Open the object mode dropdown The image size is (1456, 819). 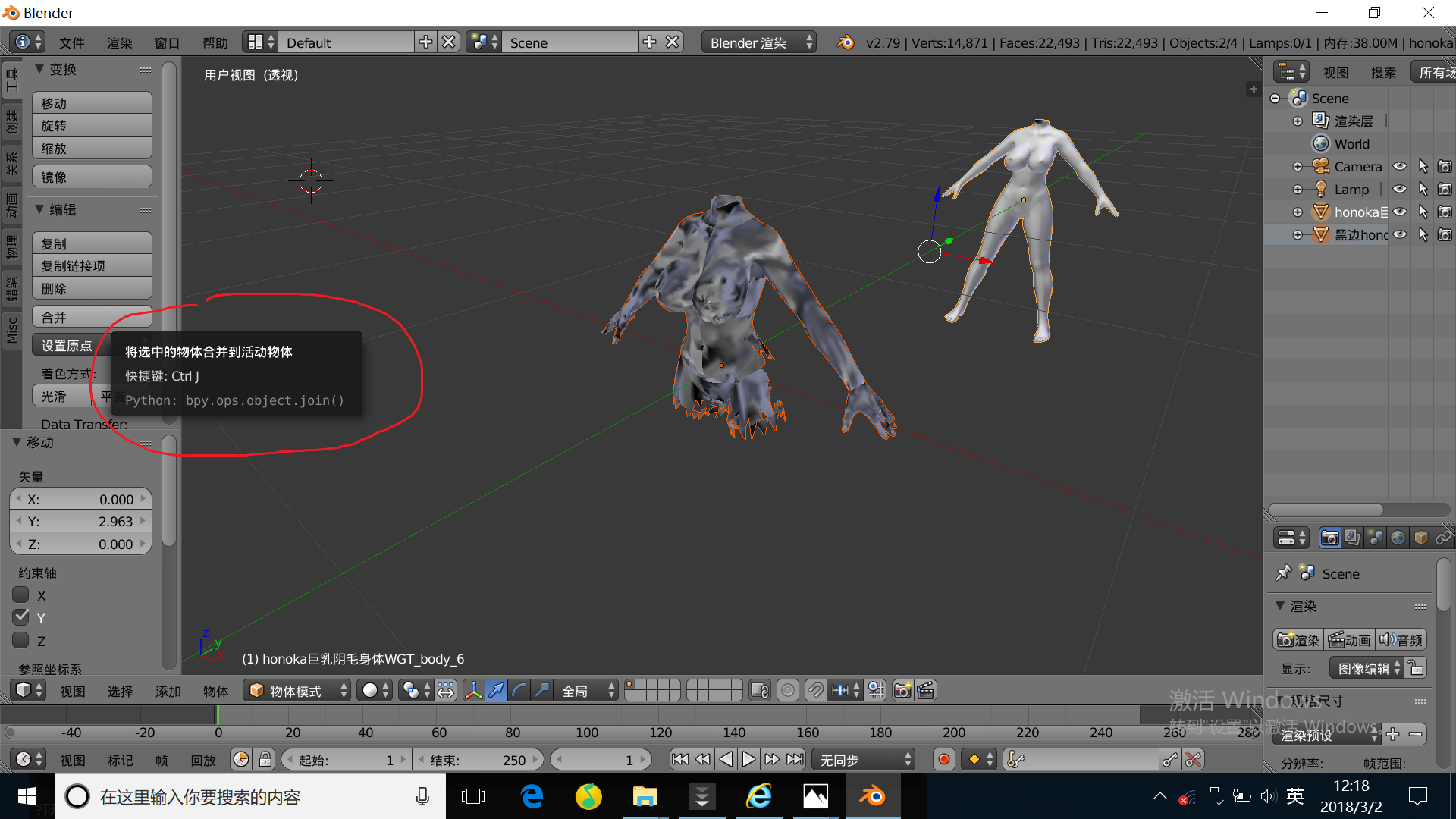(x=298, y=690)
